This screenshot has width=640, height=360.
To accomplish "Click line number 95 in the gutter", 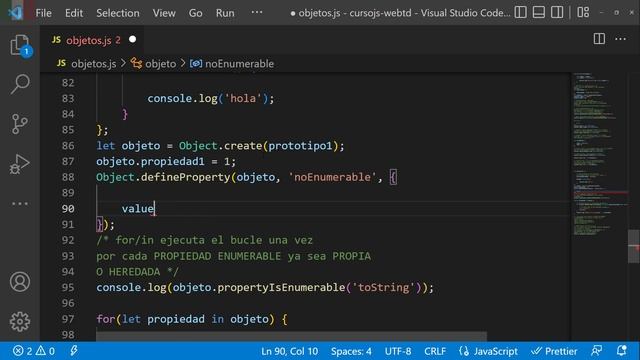I will click(x=68, y=287).
